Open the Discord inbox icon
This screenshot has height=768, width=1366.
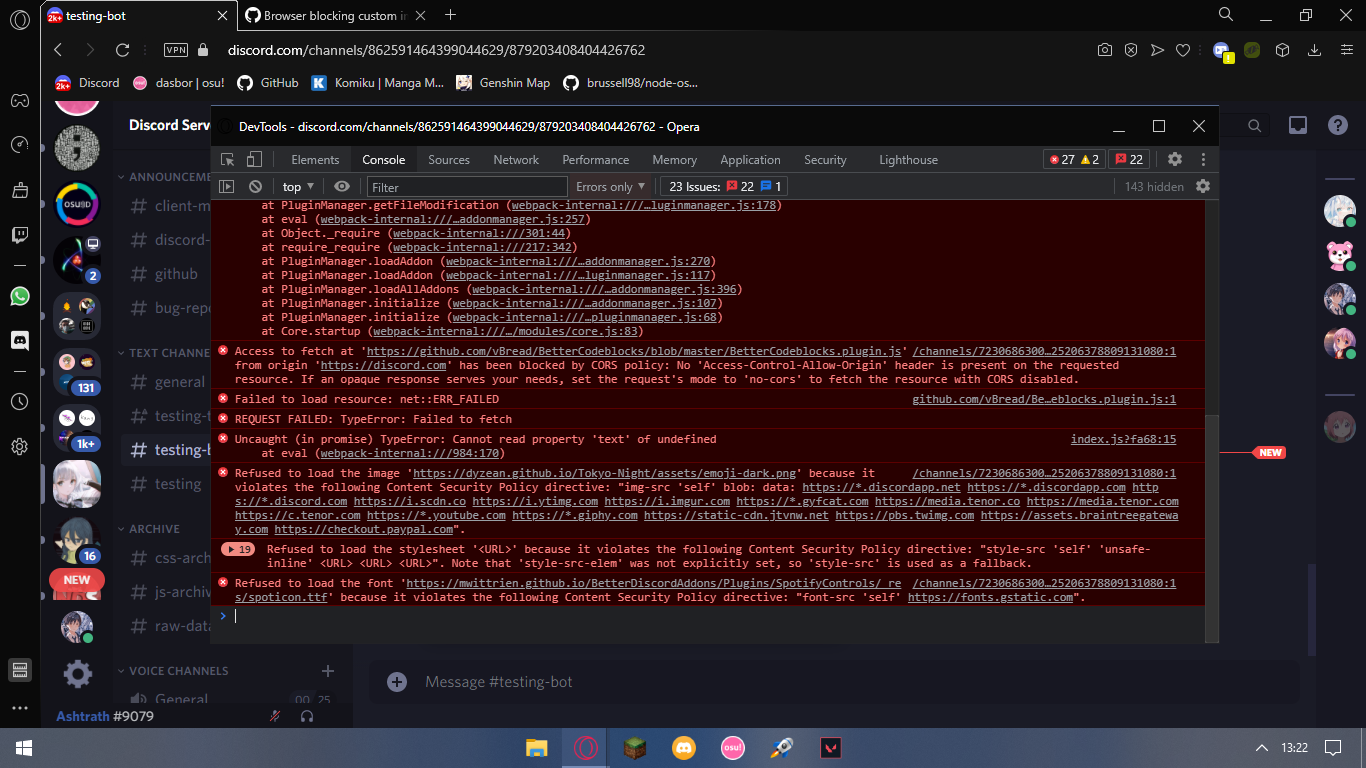point(1298,125)
